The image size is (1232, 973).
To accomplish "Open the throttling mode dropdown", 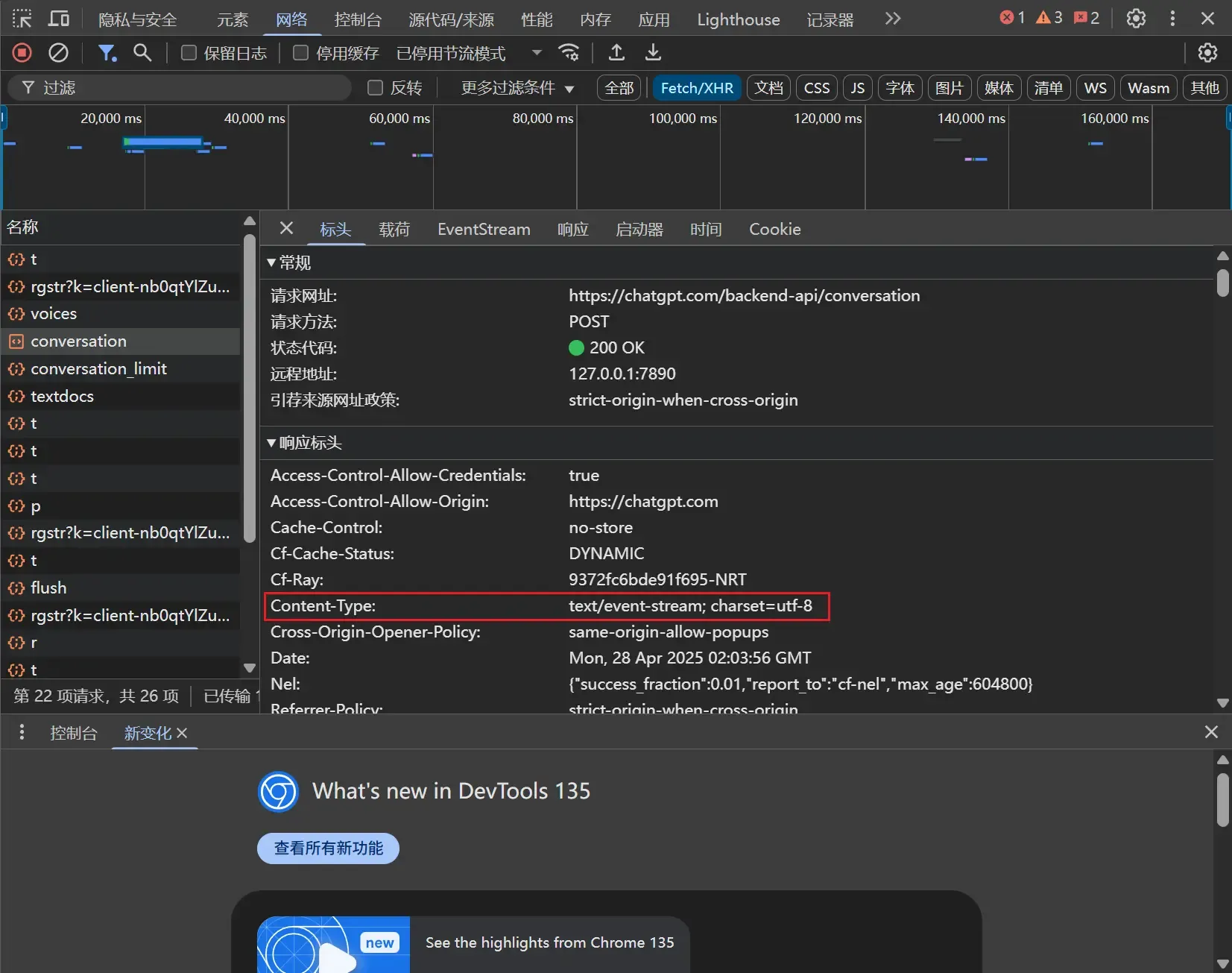I will [x=469, y=53].
